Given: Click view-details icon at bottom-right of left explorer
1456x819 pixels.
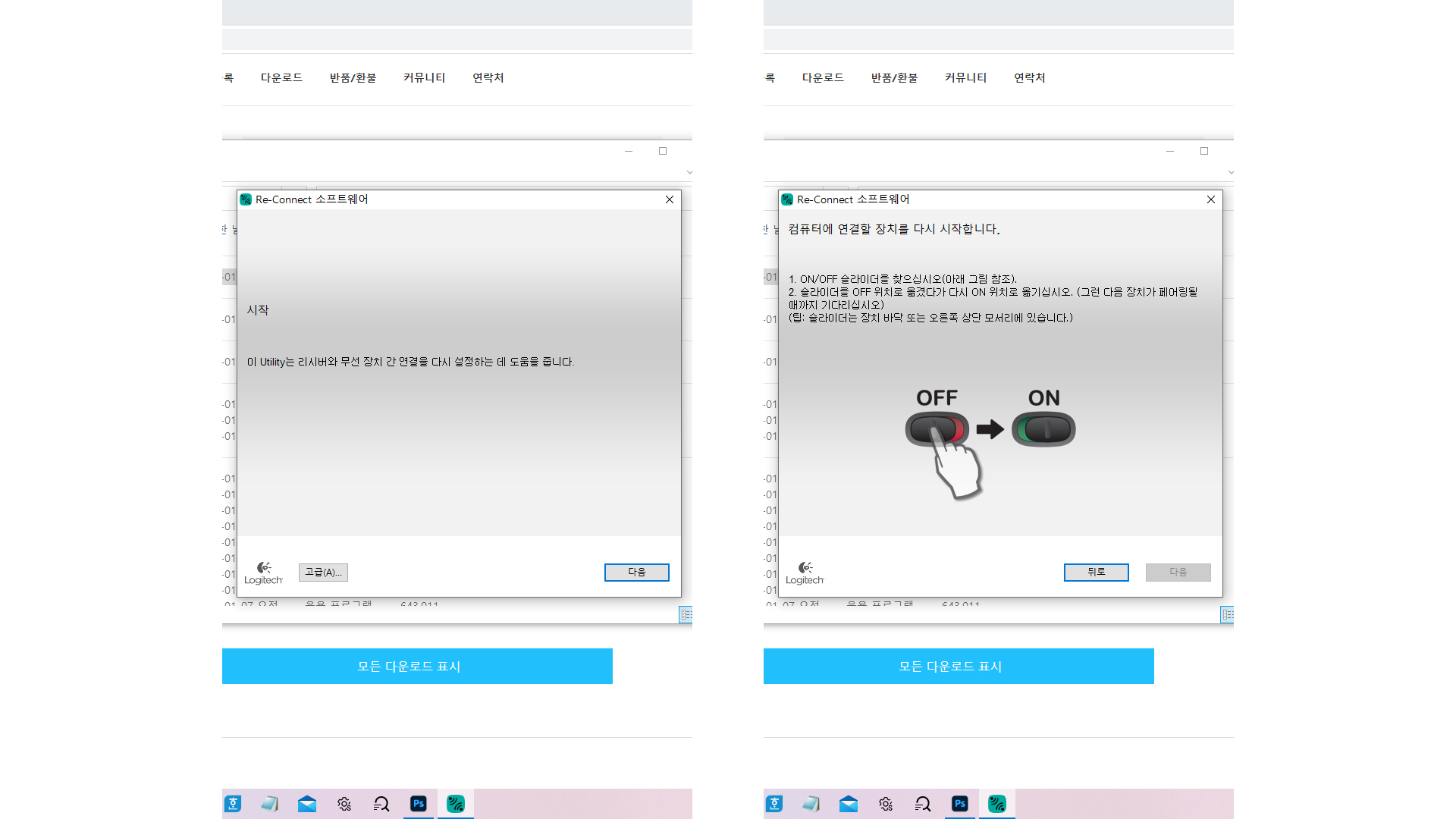Looking at the screenshot, I should 686,615.
